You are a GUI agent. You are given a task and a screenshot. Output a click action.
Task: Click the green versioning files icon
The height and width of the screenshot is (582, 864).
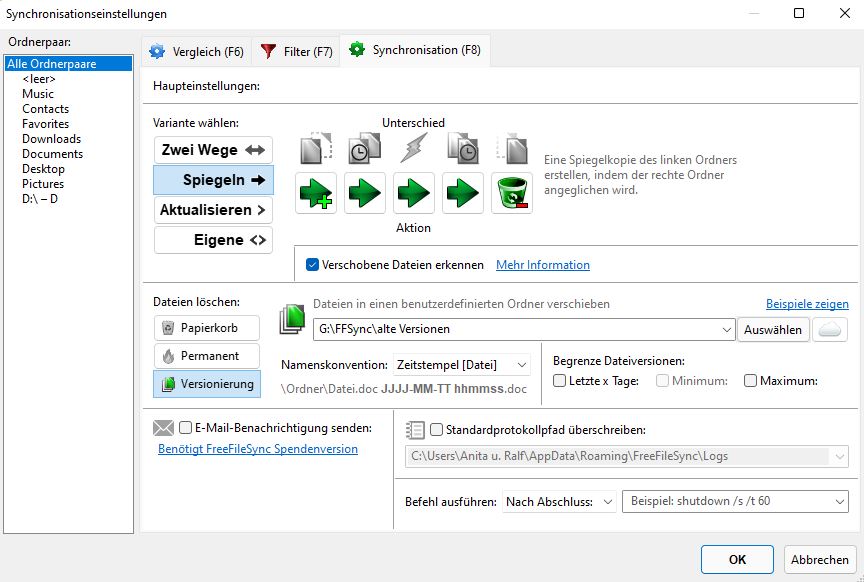click(x=292, y=319)
